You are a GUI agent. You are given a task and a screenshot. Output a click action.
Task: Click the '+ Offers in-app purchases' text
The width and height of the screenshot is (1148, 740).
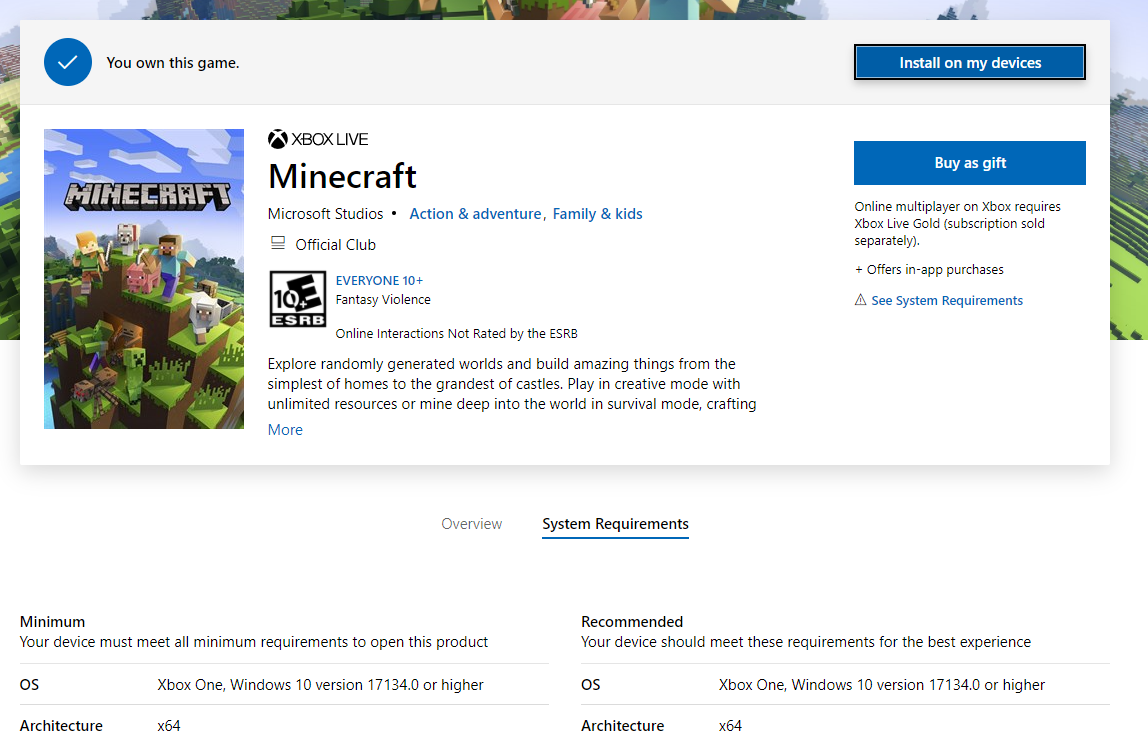929,269
